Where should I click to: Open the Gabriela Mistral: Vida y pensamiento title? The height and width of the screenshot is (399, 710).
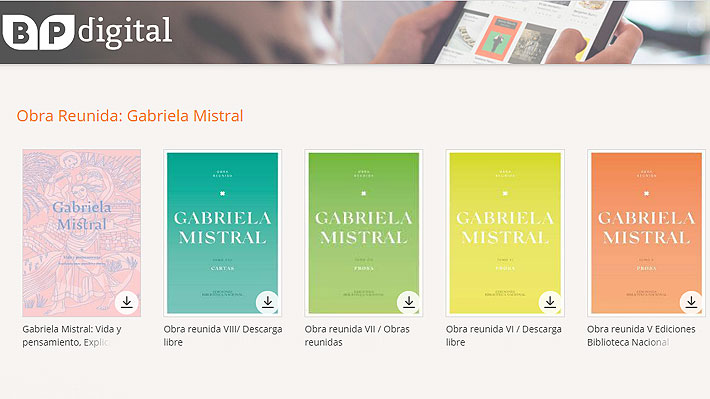(72, 336)
